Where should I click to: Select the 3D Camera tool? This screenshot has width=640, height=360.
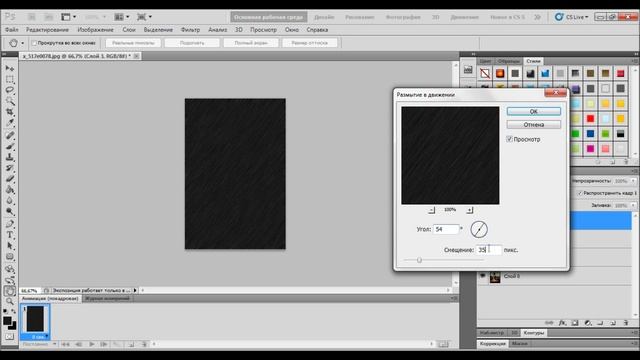(10, 280)
